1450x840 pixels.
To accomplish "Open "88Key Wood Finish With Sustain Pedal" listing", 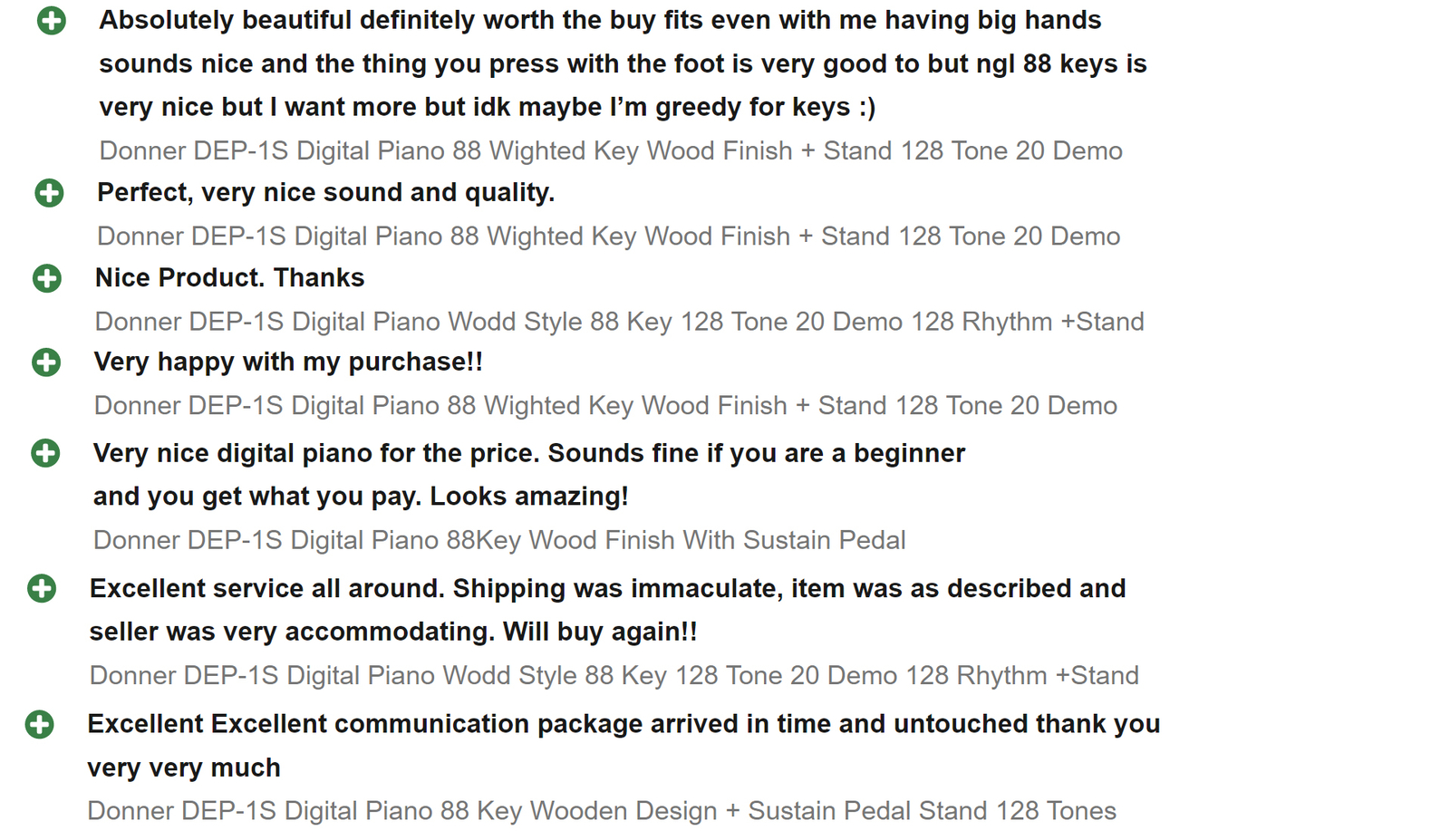I will point(499,540).
